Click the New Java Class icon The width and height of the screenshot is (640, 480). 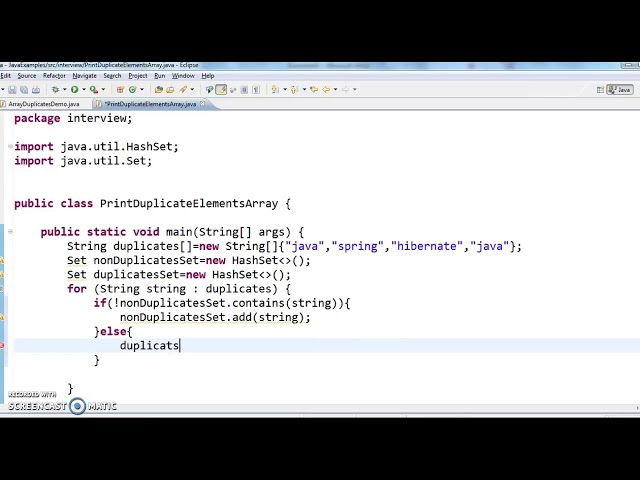[132, 89]
